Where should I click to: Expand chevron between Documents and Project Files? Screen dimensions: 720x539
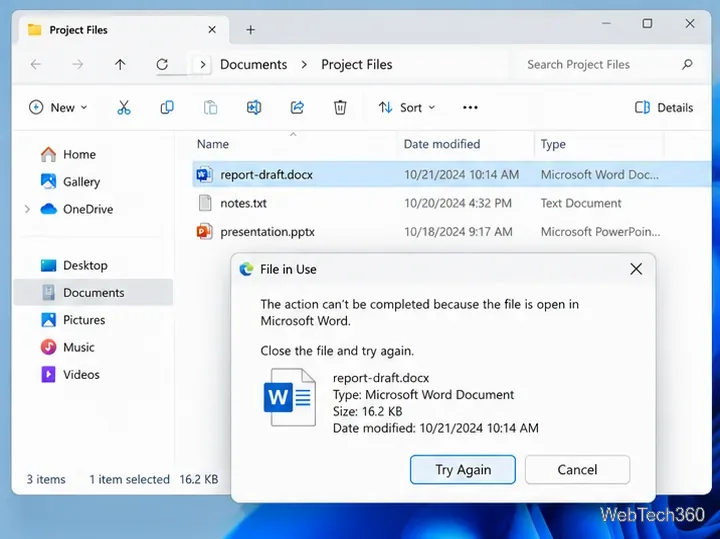click(304, 64)
